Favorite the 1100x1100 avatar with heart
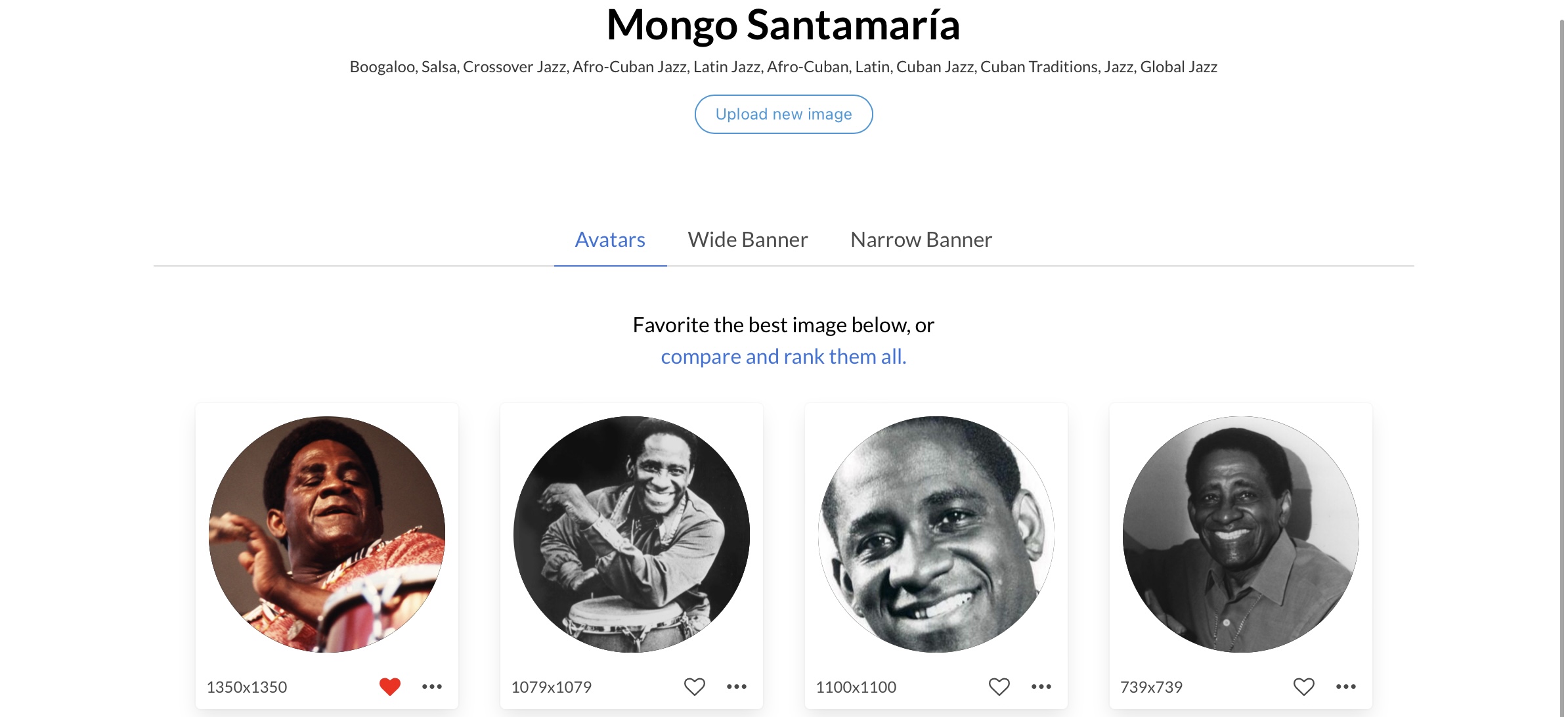 [999, 687]
